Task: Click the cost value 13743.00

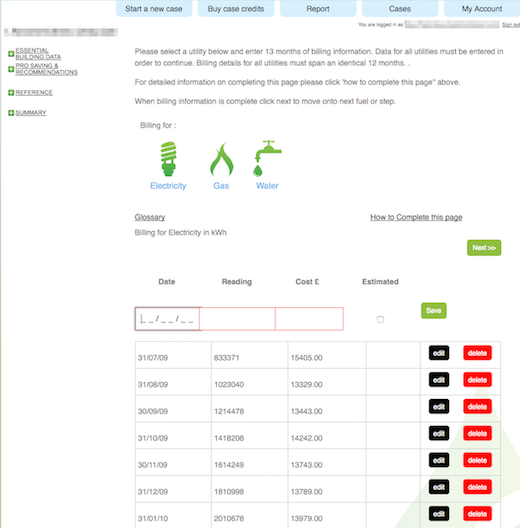Action: pyautogui.click(x=306, y=465)
